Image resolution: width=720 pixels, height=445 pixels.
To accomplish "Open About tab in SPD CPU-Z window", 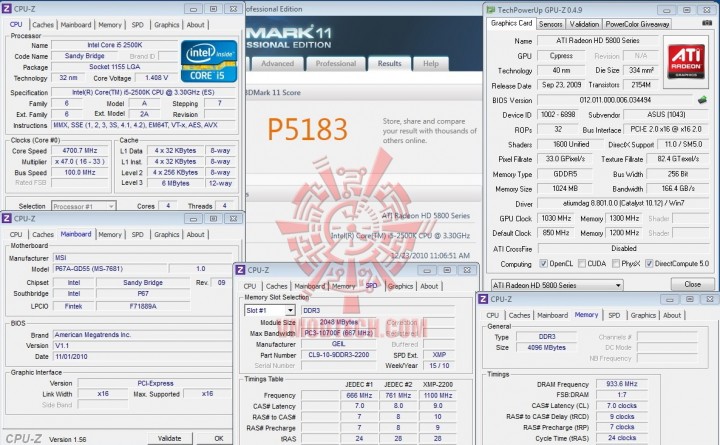I will pos(429,286).
